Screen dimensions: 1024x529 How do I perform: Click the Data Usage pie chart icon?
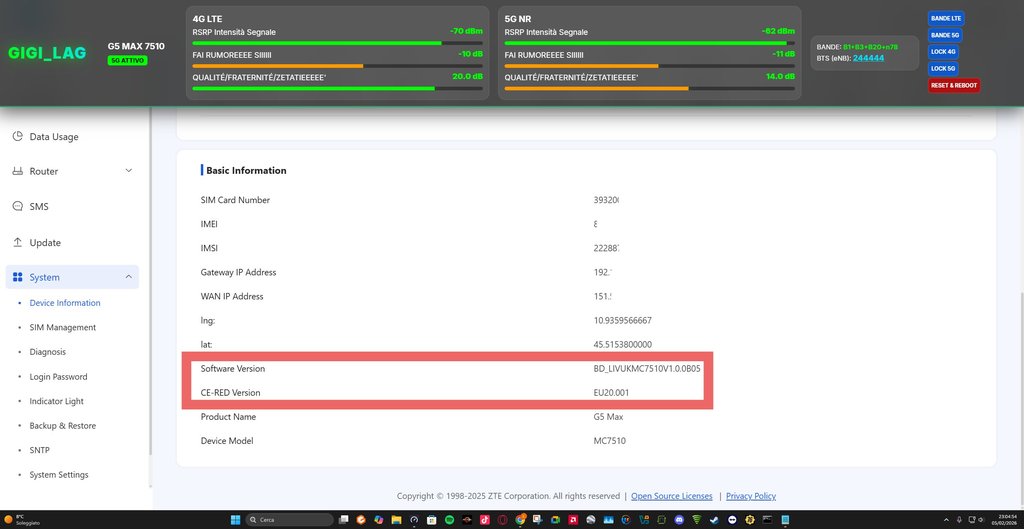click(x=18, y=137)
